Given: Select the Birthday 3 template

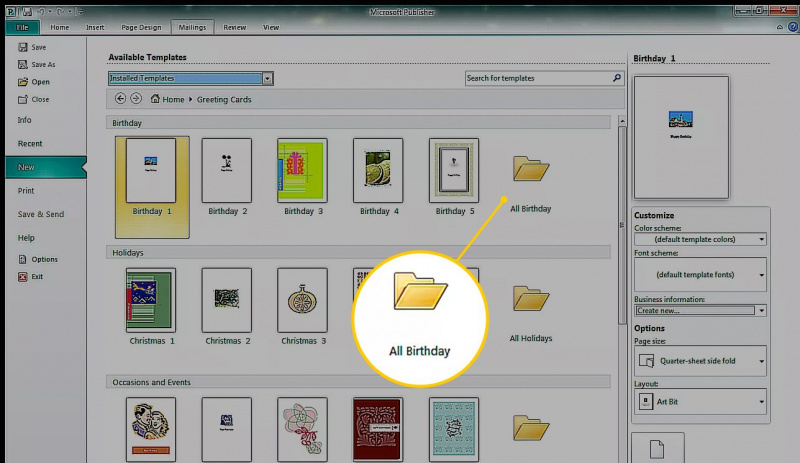Looking at the screenshot, I should pyautogui.click(x=303, y=177).
